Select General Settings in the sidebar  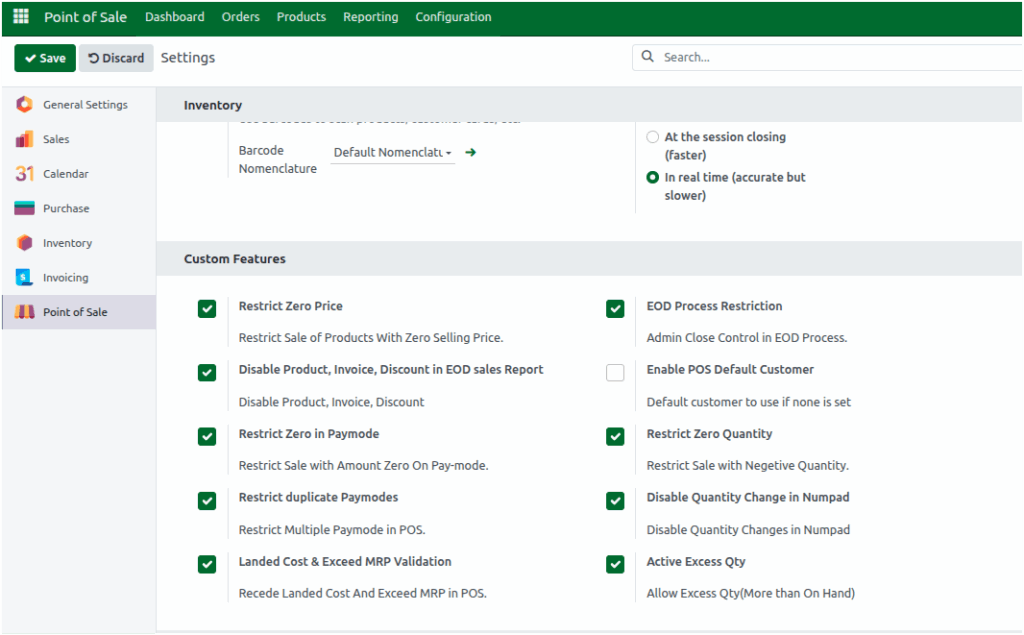point(85,104)
